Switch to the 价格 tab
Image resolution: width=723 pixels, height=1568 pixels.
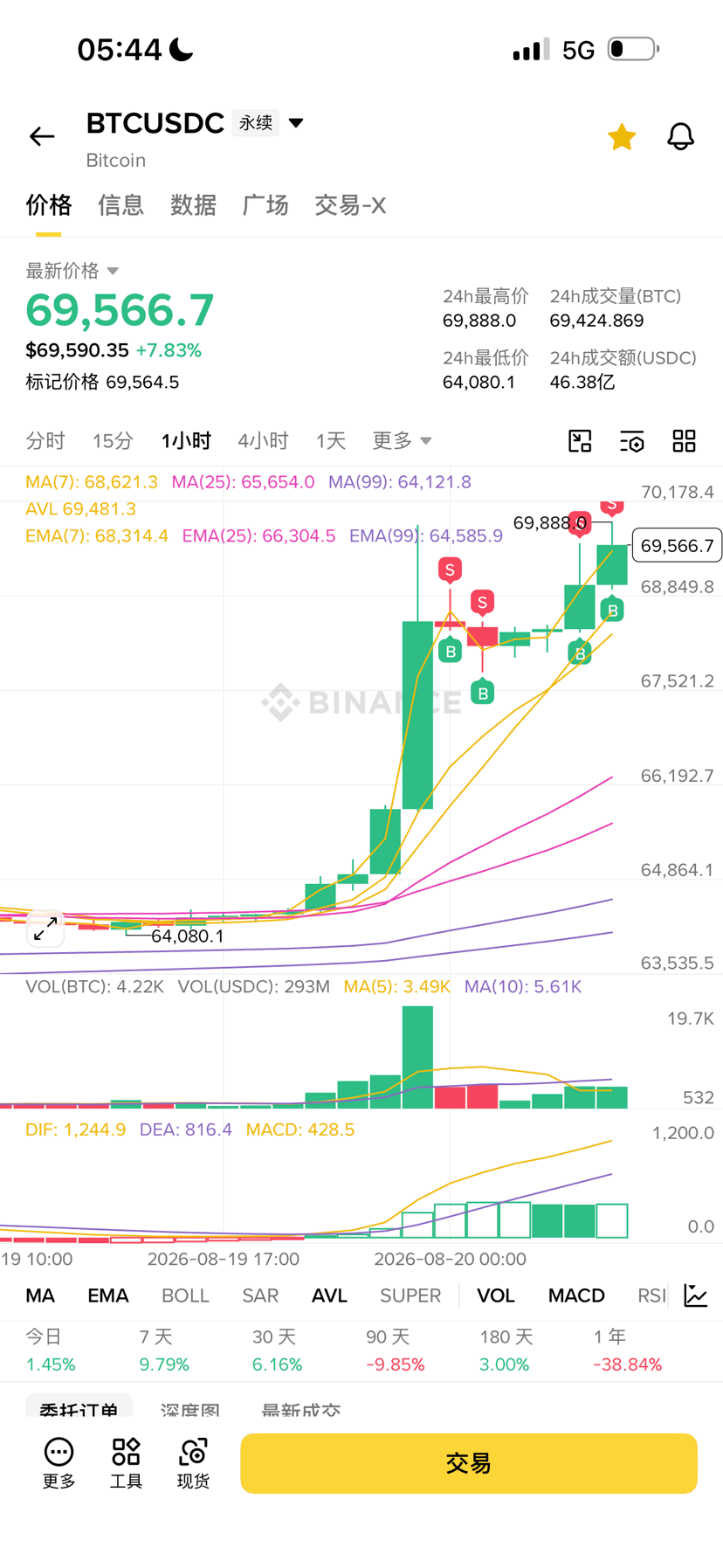pyautogui.click(x=49, y=205)
